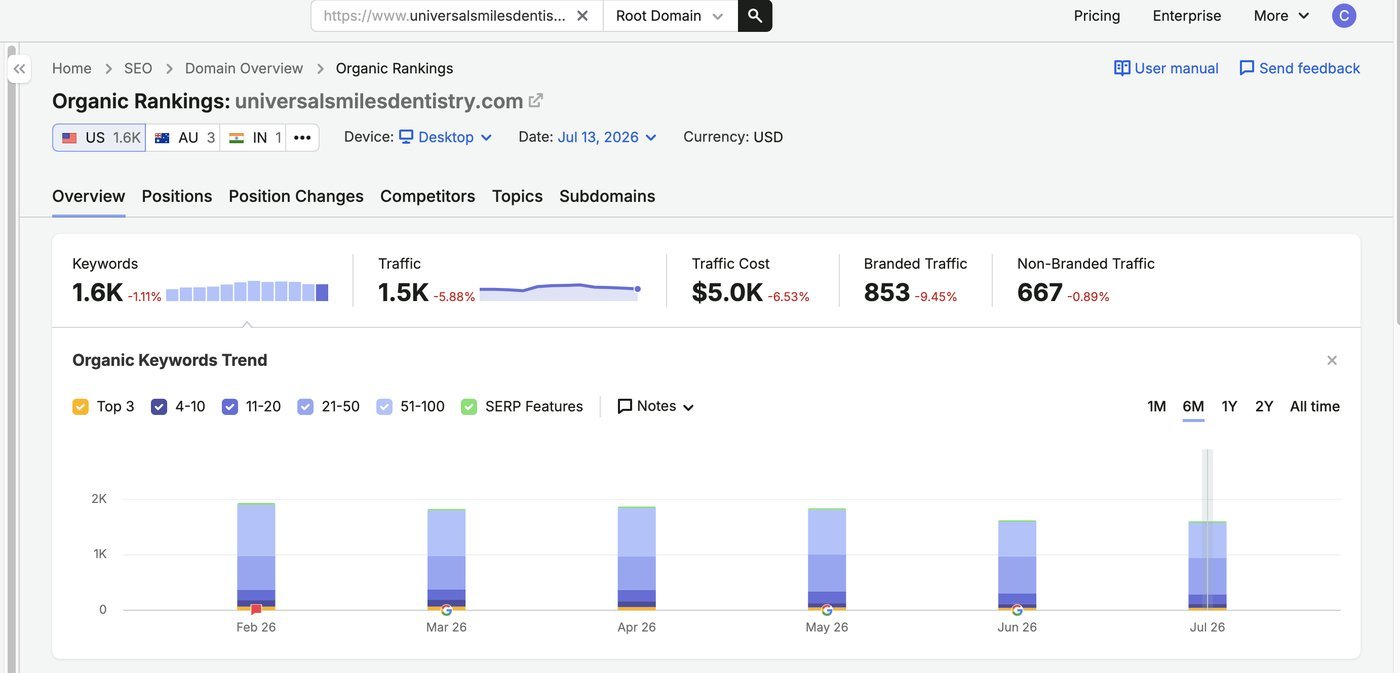Open more country databases ellipsis
Viewport: 1400px width, 673px height.
[x=302, y=137]
